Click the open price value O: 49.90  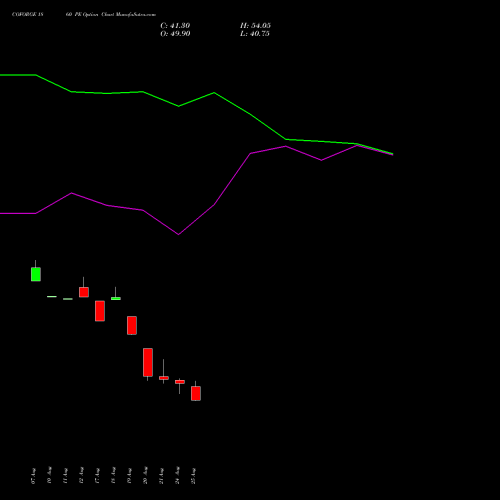click(175, 34)
